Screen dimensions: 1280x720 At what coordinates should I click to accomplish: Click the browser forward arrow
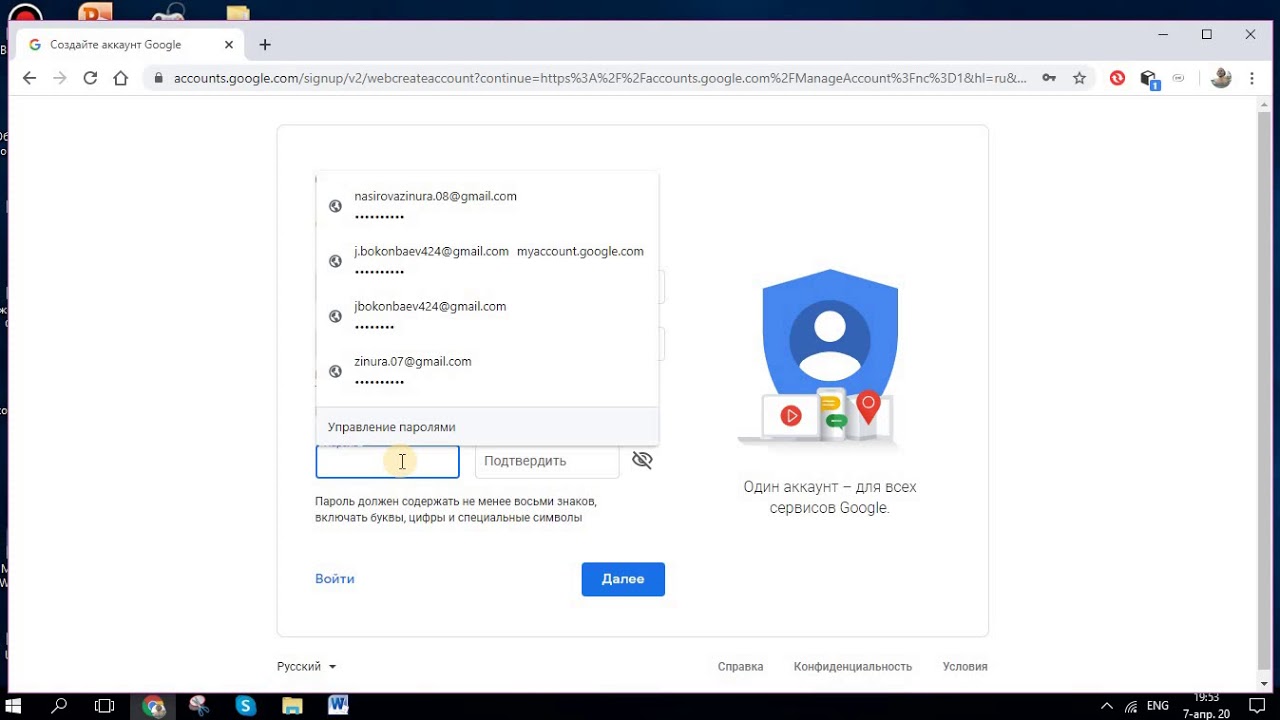[x=60, y=78]
